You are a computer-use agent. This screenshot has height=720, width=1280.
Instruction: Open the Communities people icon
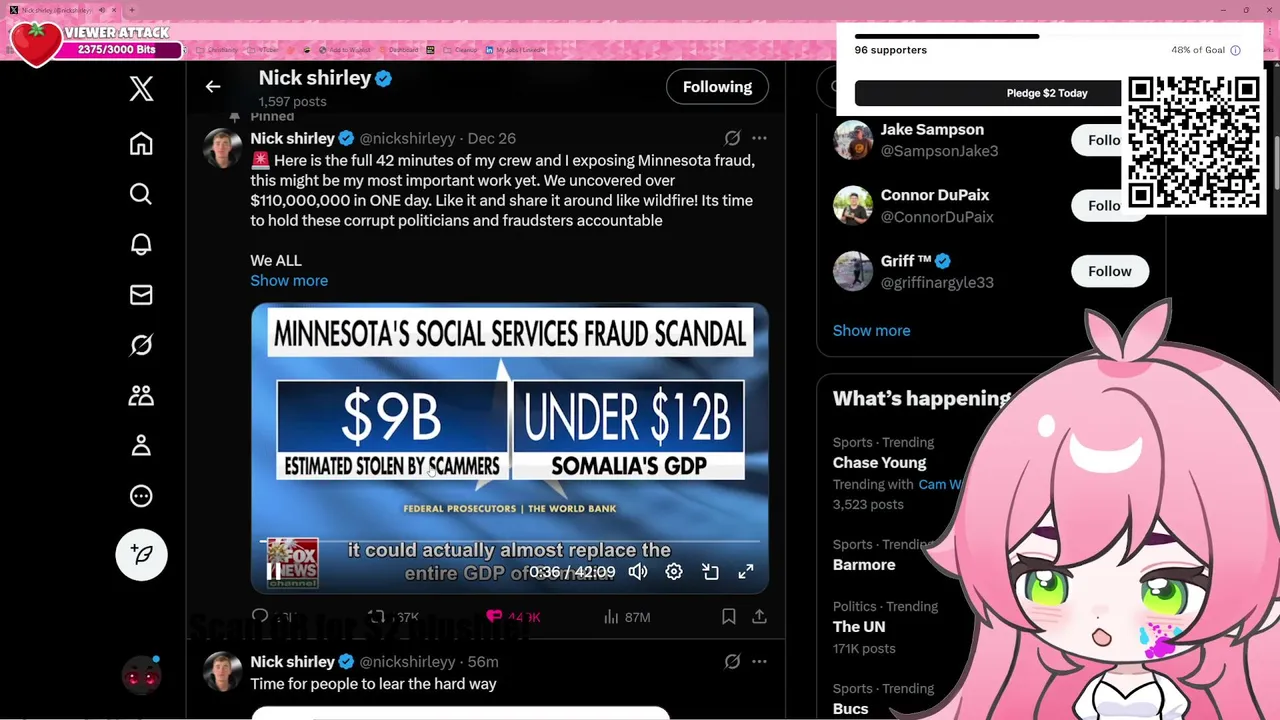point(141,395)
